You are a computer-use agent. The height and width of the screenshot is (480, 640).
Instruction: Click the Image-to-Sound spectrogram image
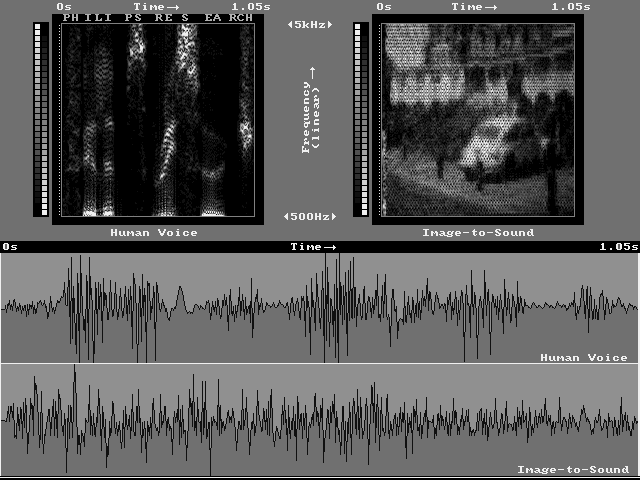click(x=478, y=120)
